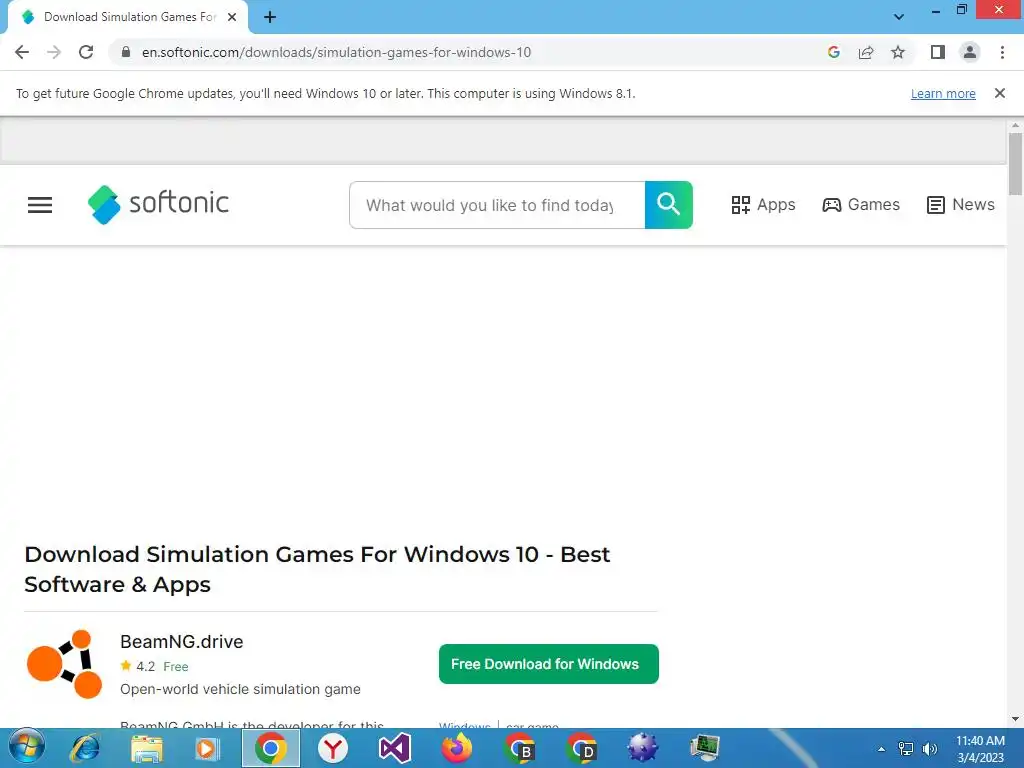
Task: Click the 'Open-world vehicle simulation game' description
Action: point(240,689)
